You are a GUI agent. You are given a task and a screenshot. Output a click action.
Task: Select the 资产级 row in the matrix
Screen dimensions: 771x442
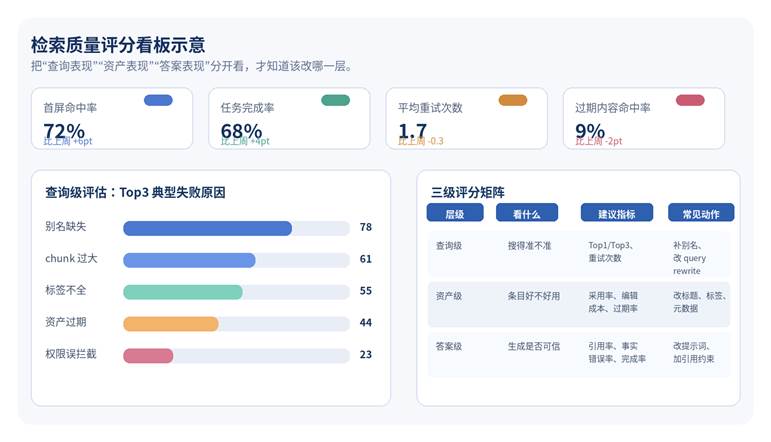pyautogui.click(x=579, y=304)
